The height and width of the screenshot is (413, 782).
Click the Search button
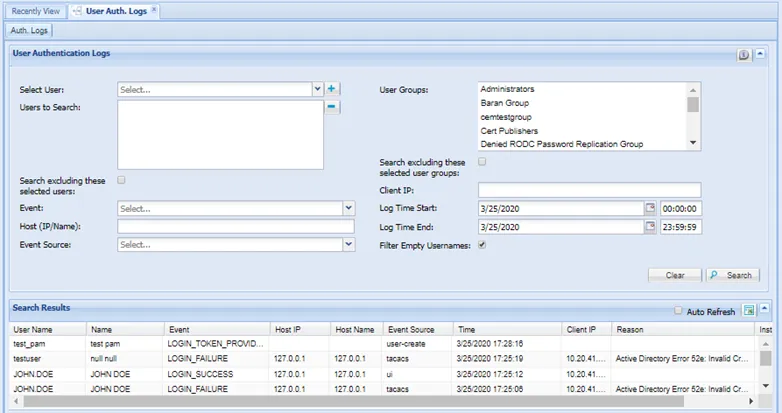tap(733, 275)
